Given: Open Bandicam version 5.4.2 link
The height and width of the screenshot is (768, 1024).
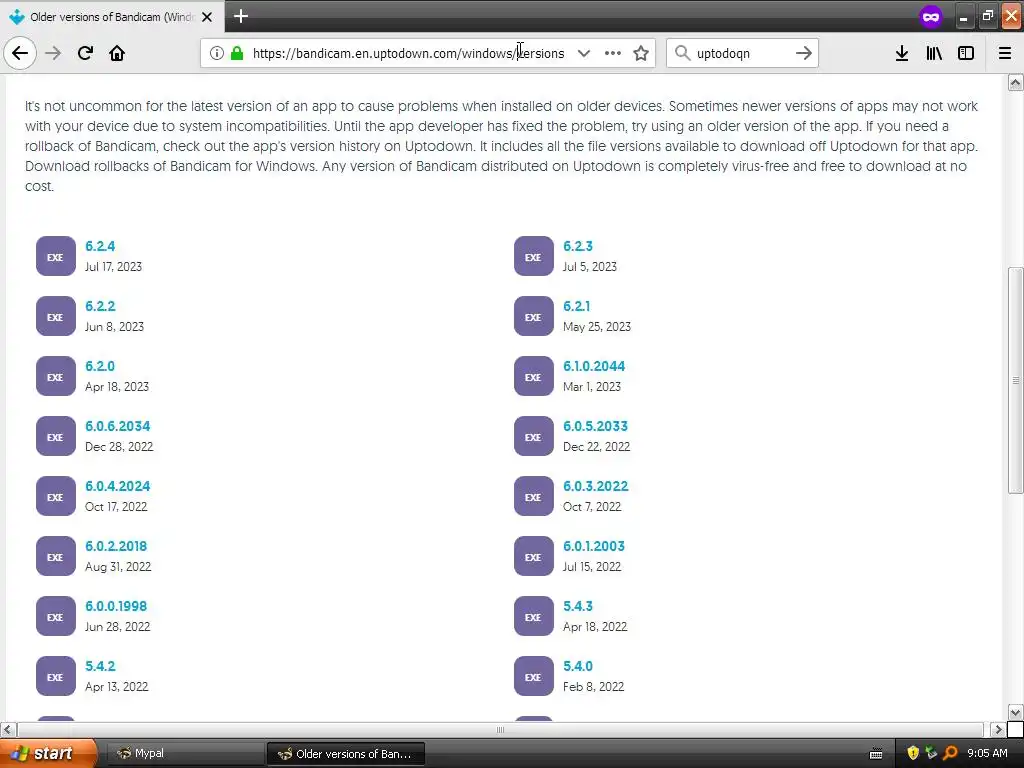Looking at the screenshot, I should click(x=100, y=666).
